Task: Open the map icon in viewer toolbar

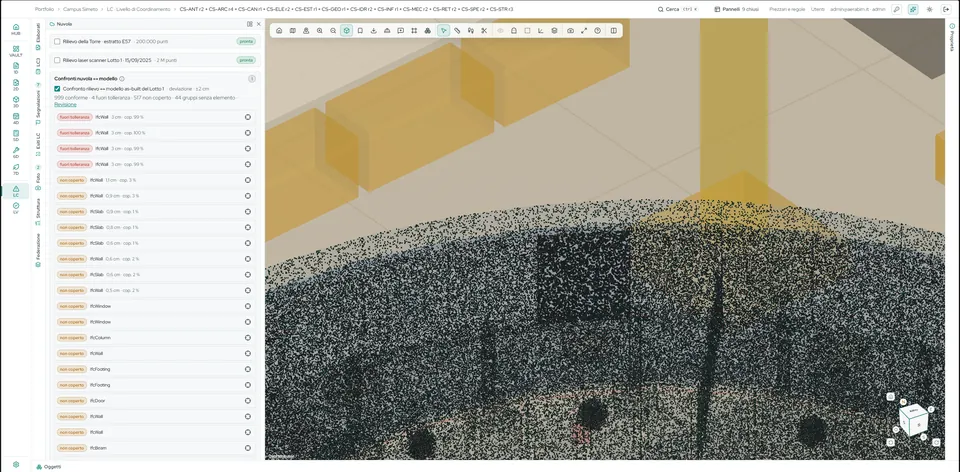Action: click(x=293, y=31)
